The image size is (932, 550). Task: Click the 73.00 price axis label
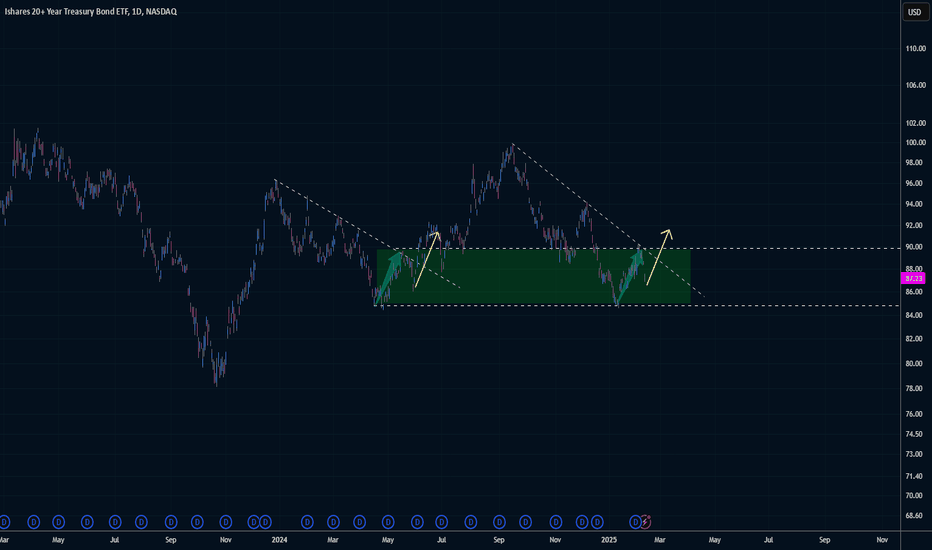915,454
